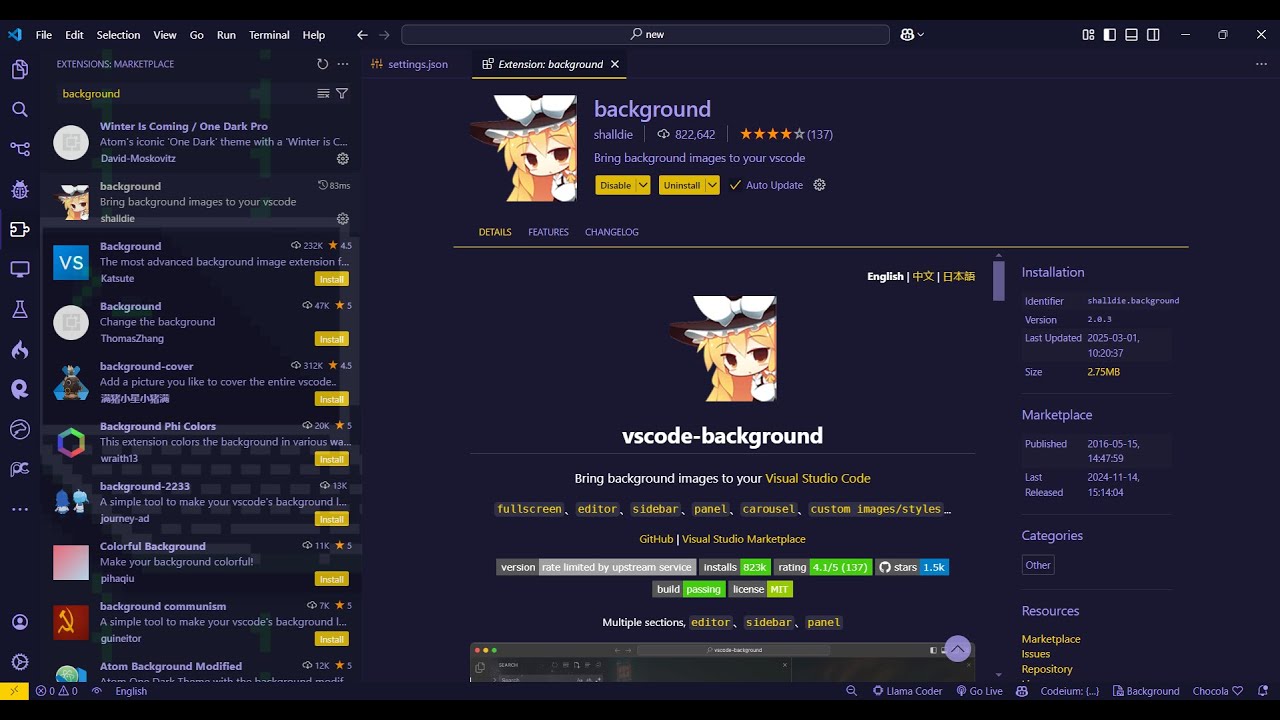Screen dimensions: 1280x720
Task: Click Llama Coder status bar item
Action: point(907,691)
